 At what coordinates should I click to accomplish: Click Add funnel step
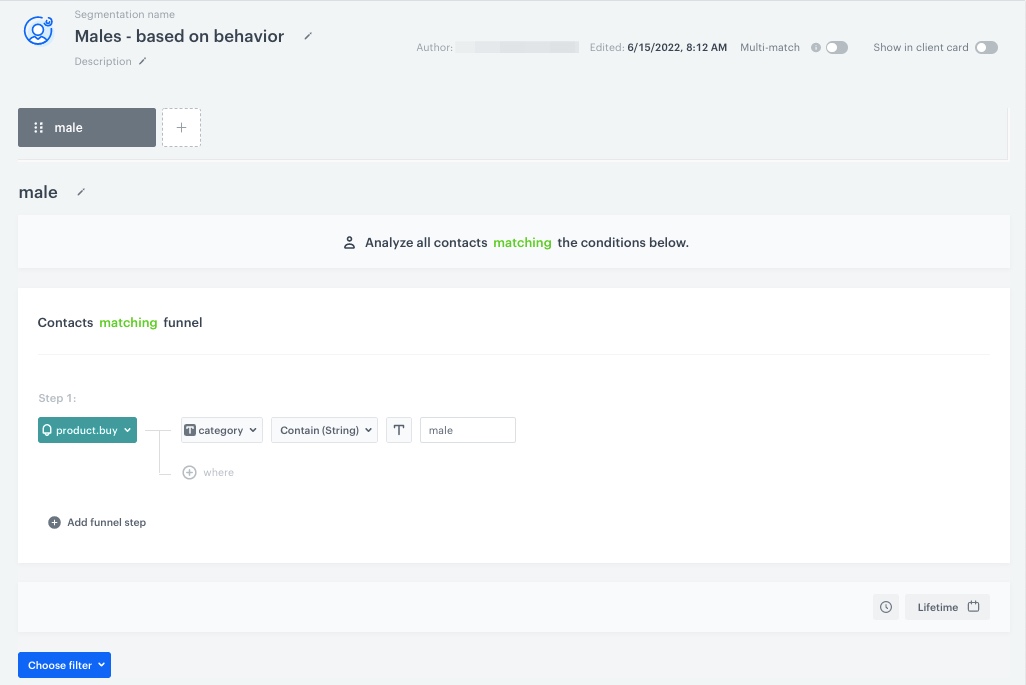tap(97, 522)
